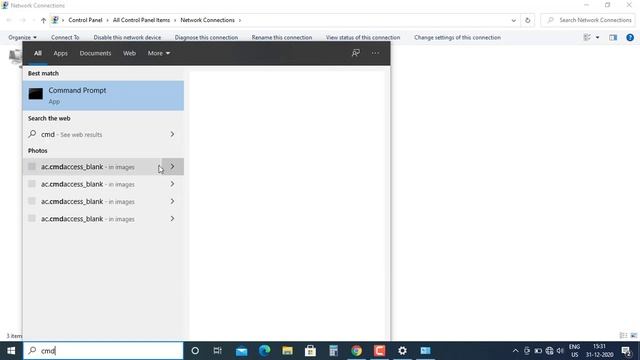This screenshot has height=360, width=640.
Task: Click View status of this connection
Action: coord(363,38)
